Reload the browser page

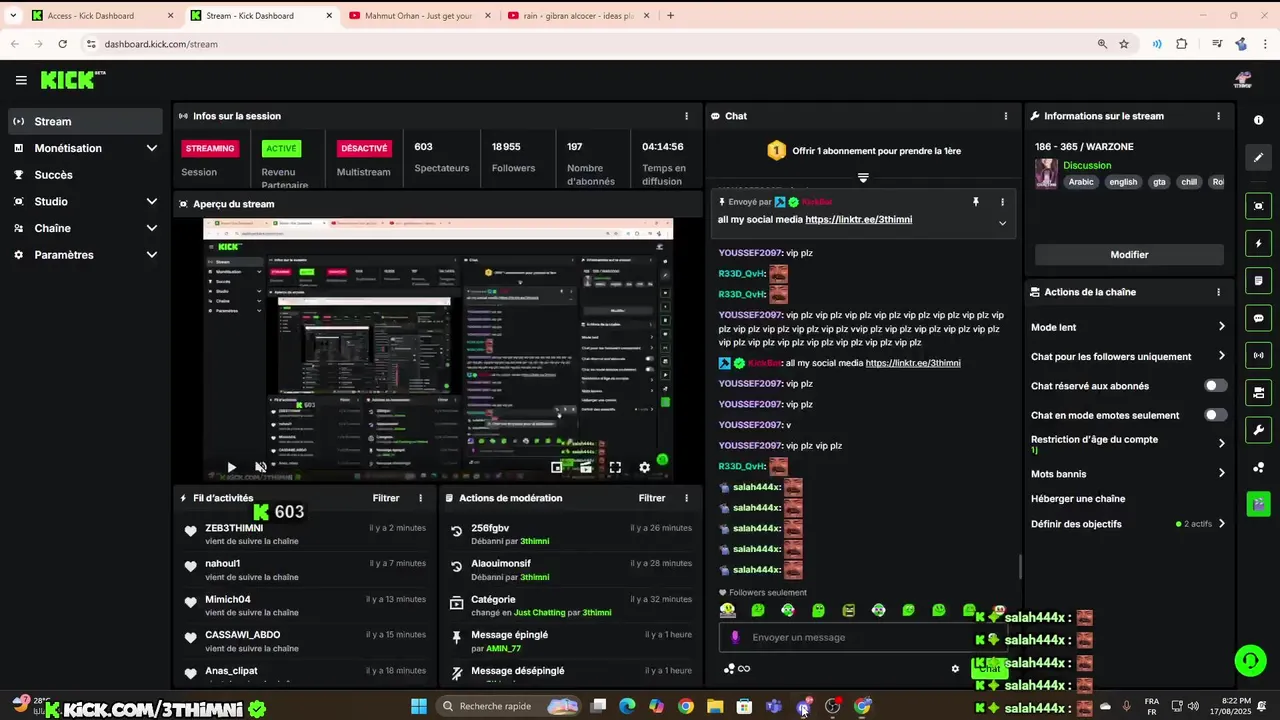[x=62, y=44]
